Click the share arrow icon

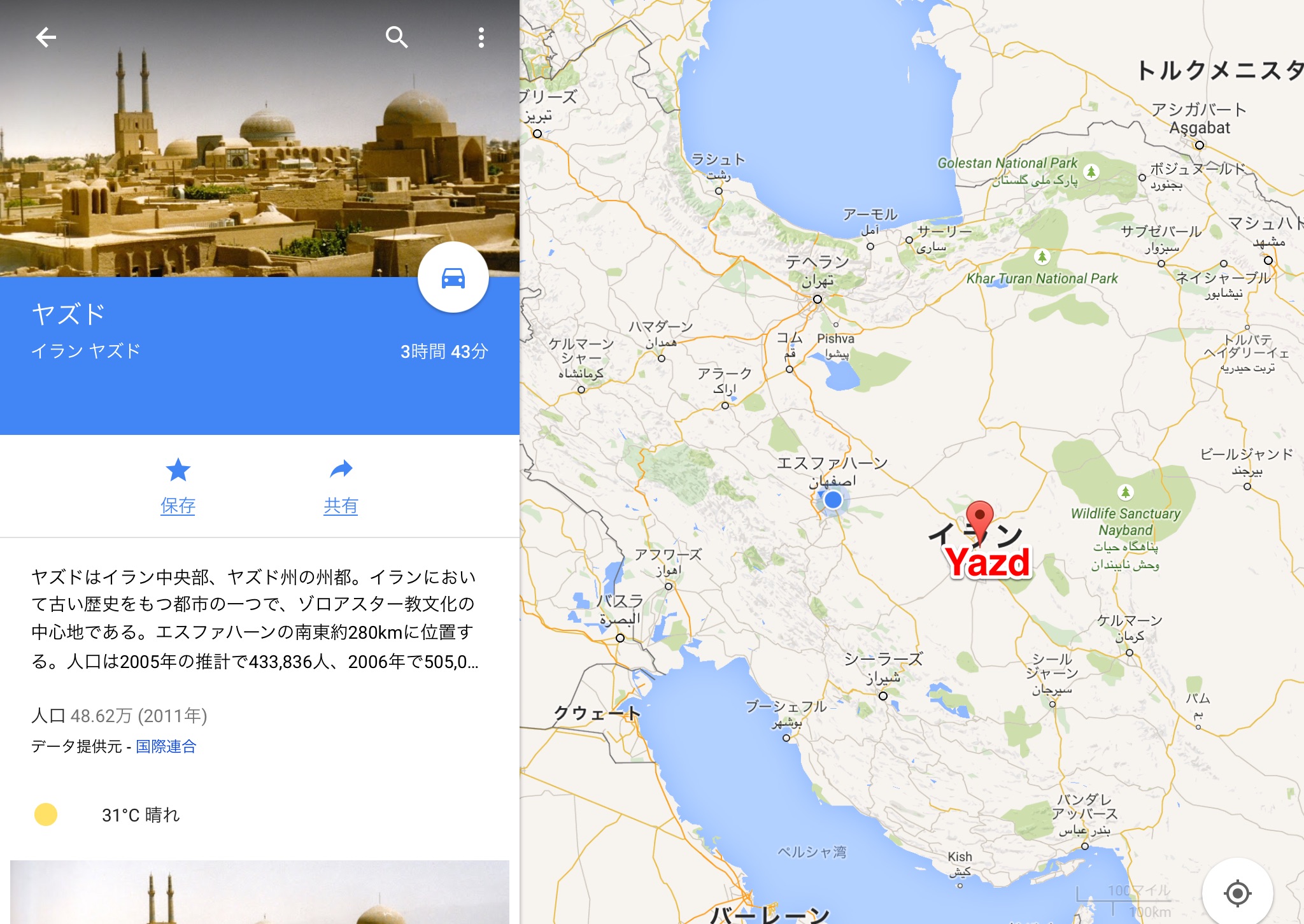pos(341,470)
